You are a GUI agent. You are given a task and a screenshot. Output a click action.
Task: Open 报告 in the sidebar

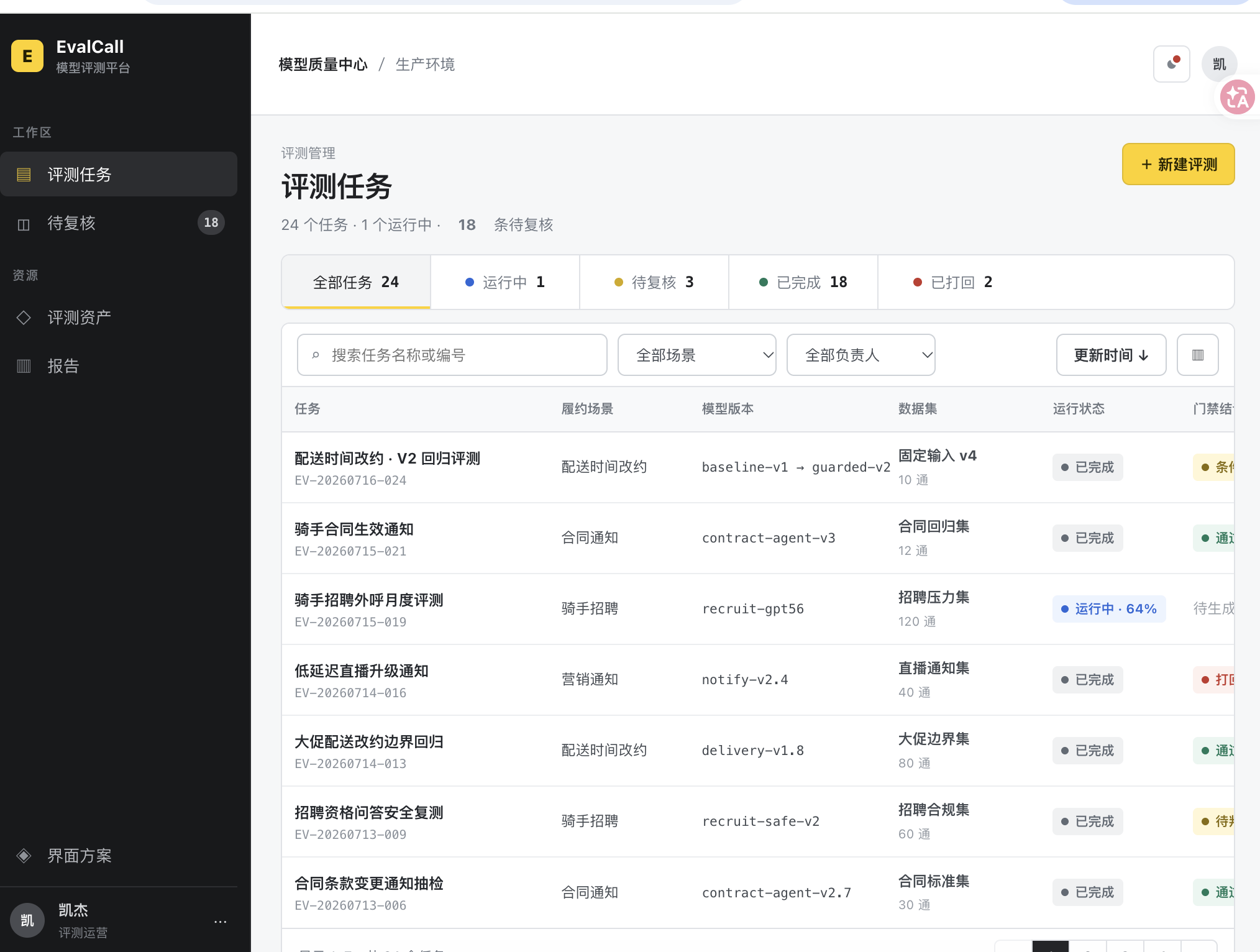pos(119,366)
